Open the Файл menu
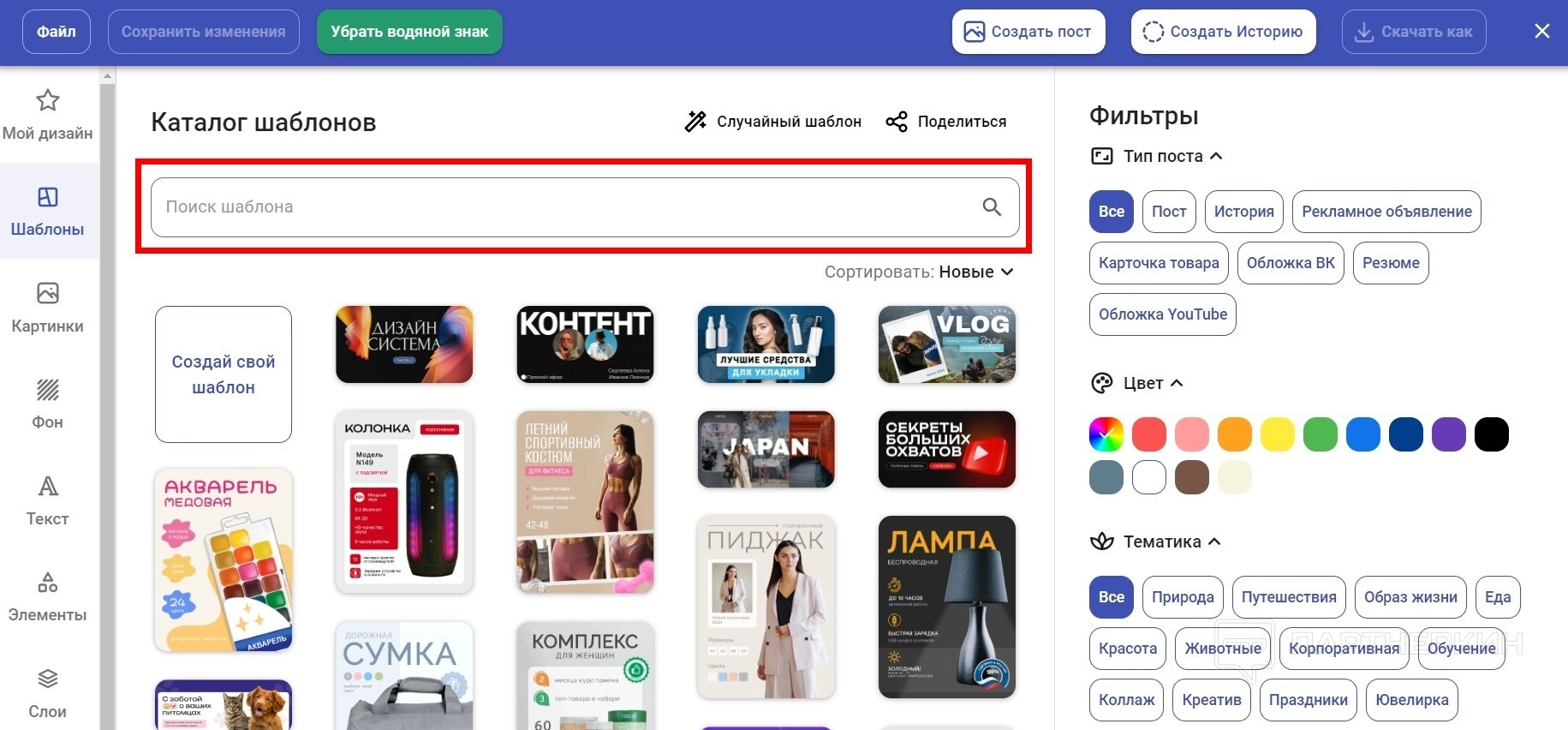This screenshot has height=730, width=1568. click(x=57, y=32)
